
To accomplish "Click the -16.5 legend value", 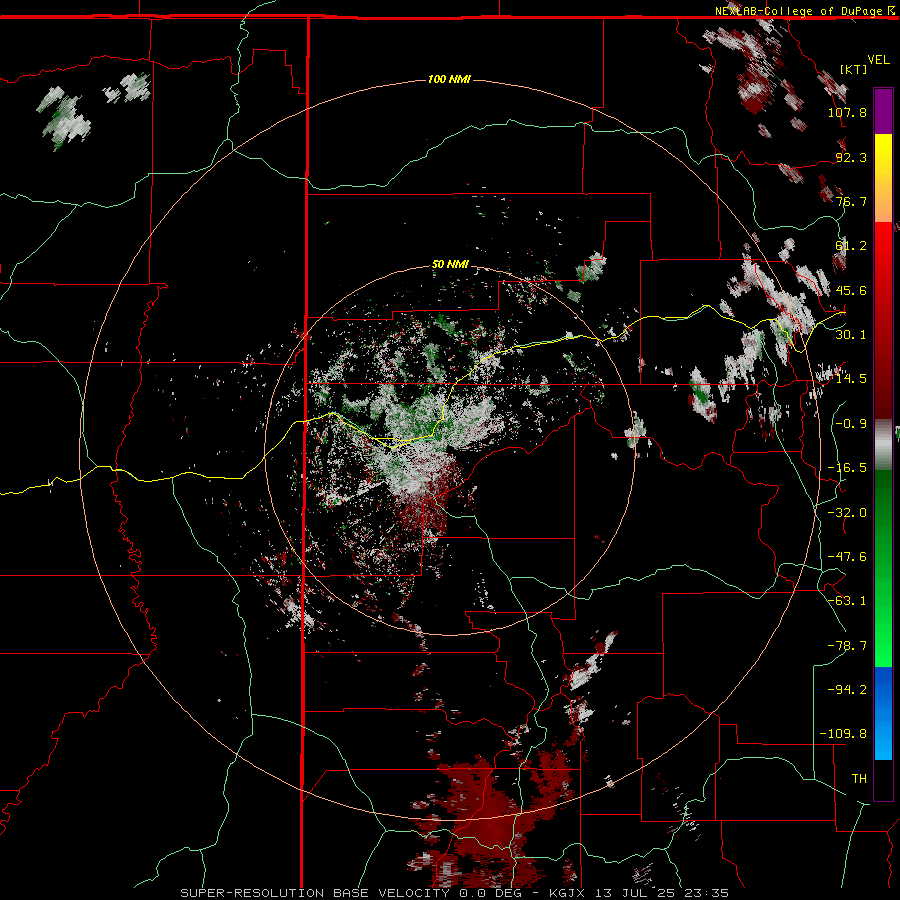I will 847,468.
